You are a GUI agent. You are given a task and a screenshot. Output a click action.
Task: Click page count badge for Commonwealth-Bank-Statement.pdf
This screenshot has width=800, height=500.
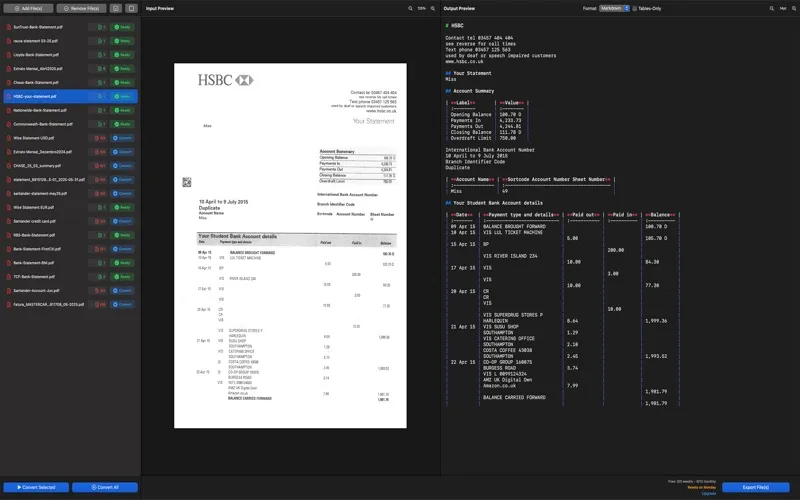[x=97, y=124]
